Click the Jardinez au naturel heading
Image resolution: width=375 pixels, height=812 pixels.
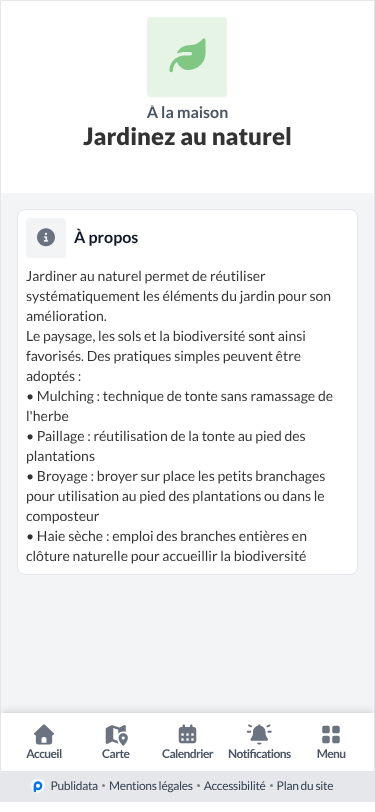[187, 137]
